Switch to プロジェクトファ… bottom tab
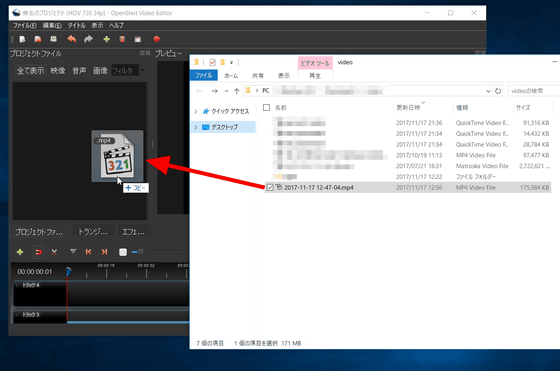Image resolution: width=560 pixels, height=371 pixels. tap(39, 232)
